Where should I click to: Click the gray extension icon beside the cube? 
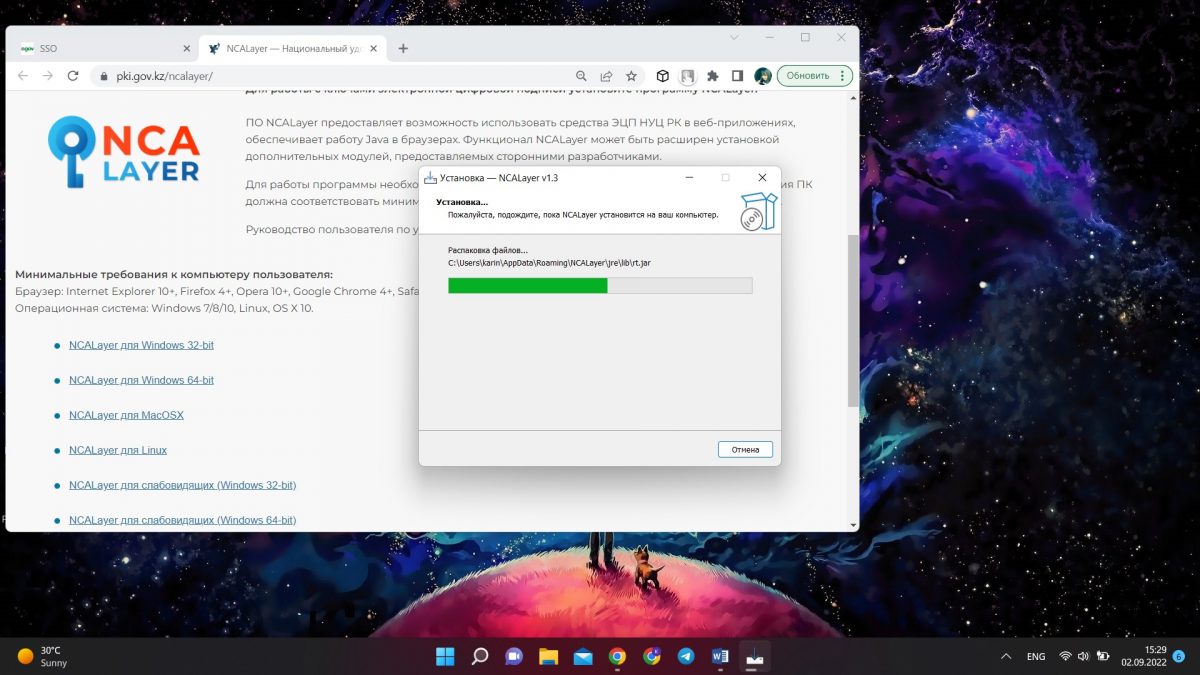click(x=688, y=76)
